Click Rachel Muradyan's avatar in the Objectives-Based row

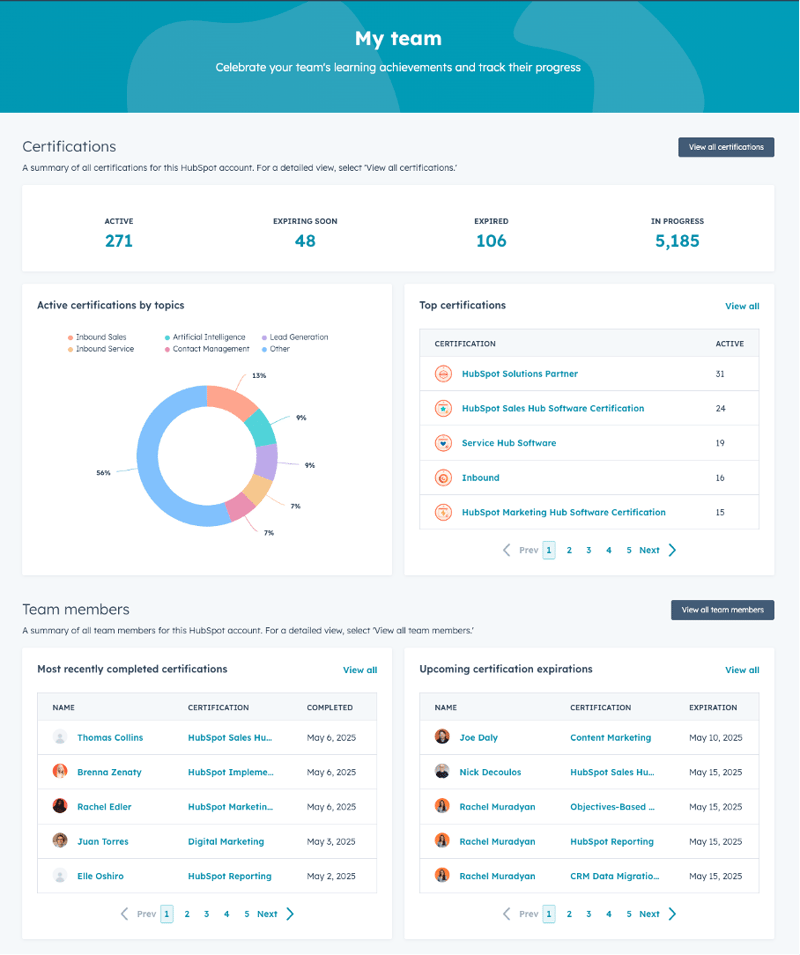[442, 806]
